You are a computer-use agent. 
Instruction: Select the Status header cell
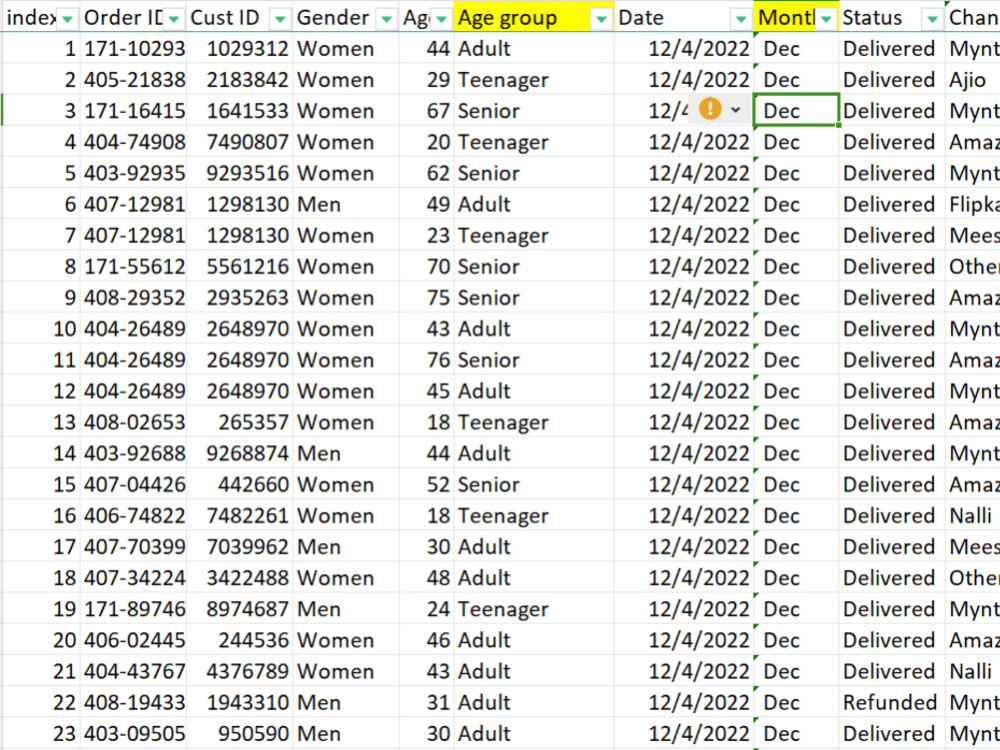(892, 17)
